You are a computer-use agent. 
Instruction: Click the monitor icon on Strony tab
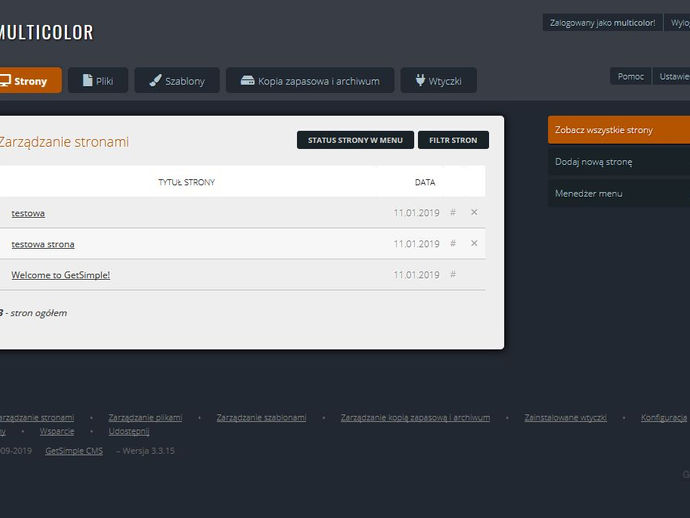point(5,80)
